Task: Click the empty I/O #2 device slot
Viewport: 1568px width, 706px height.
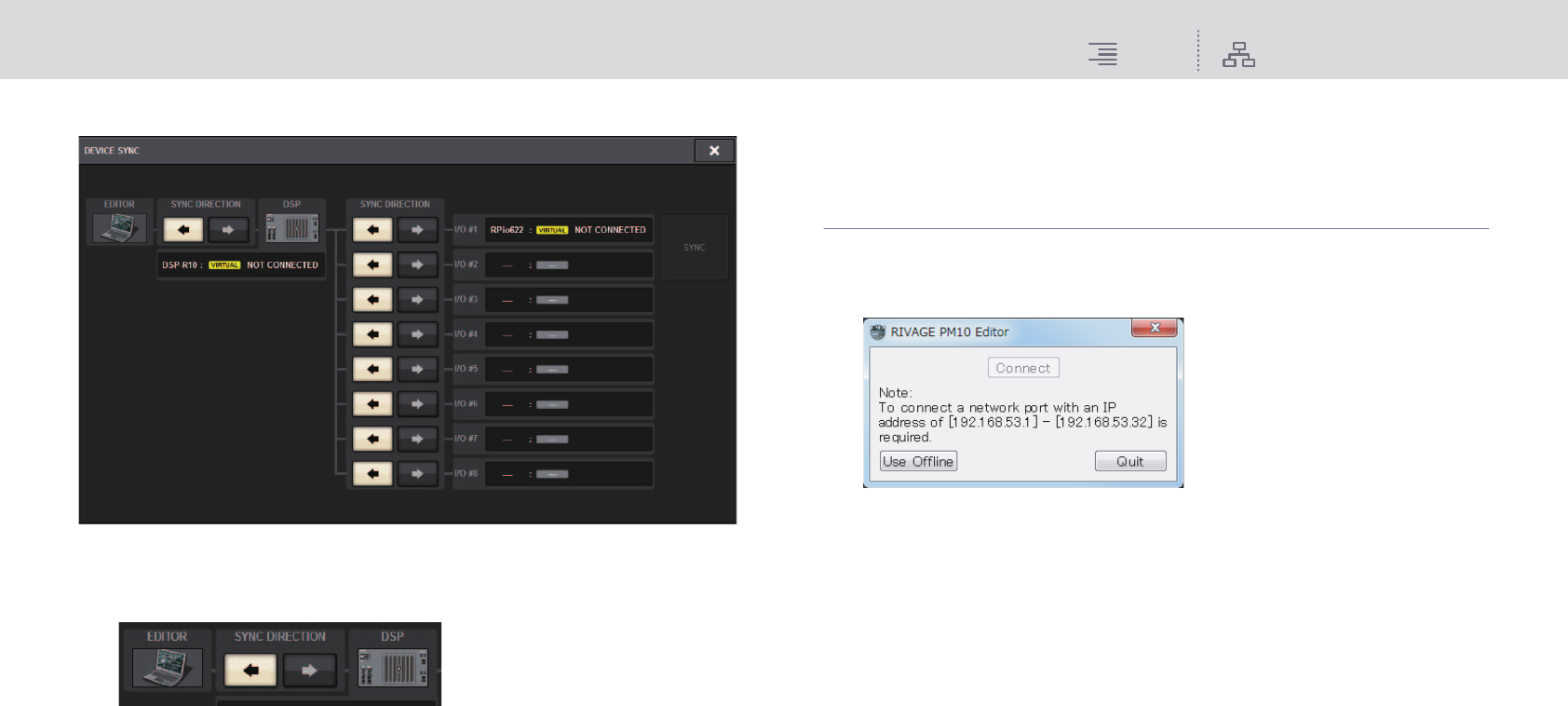Action: pos(569,265)
